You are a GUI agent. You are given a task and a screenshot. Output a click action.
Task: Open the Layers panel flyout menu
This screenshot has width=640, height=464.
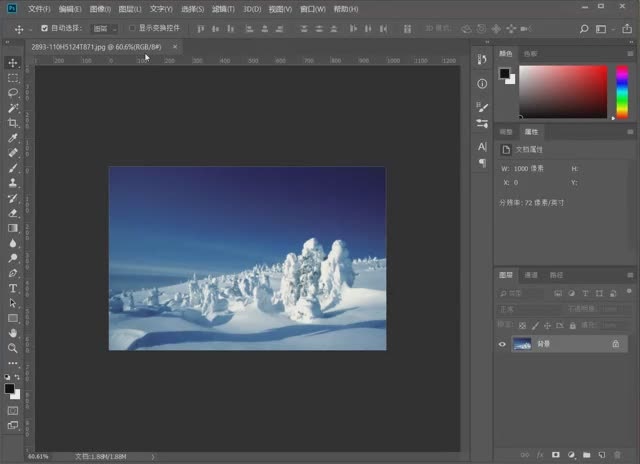point(630,275)
